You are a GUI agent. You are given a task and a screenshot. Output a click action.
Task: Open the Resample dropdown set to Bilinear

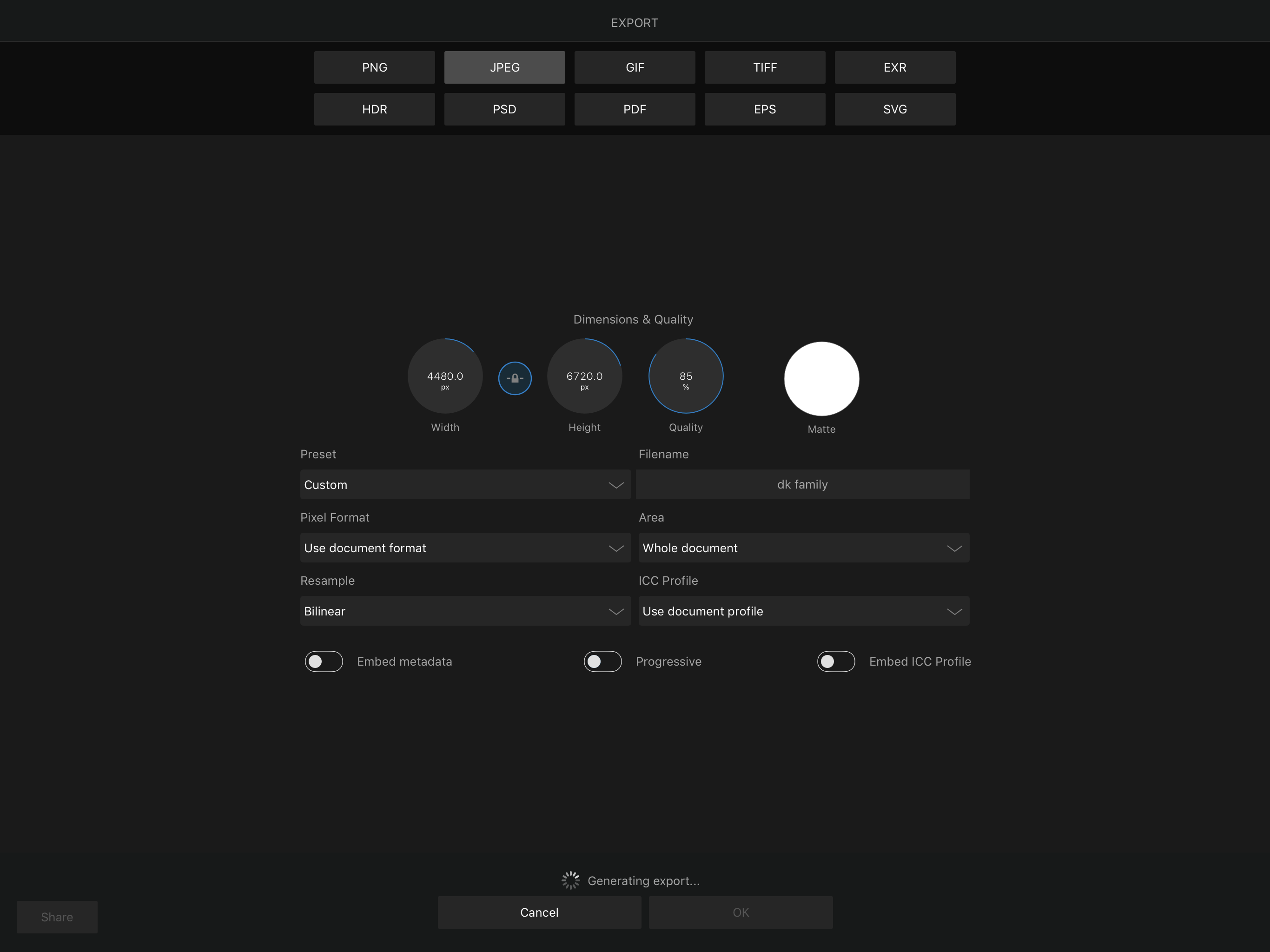click(465, 611)
